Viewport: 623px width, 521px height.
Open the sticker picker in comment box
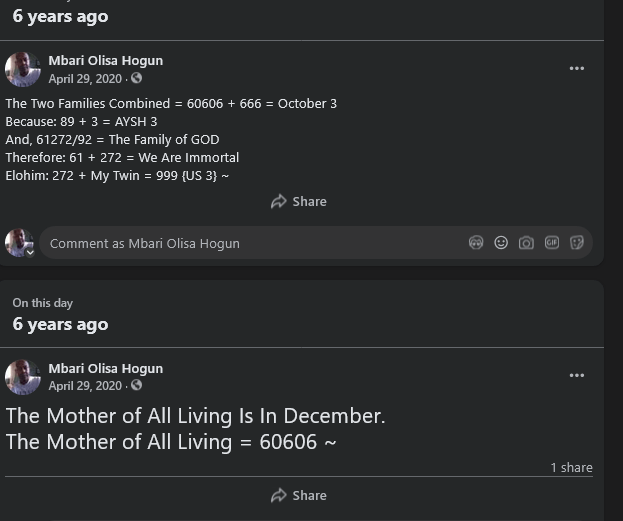[577, 243]
